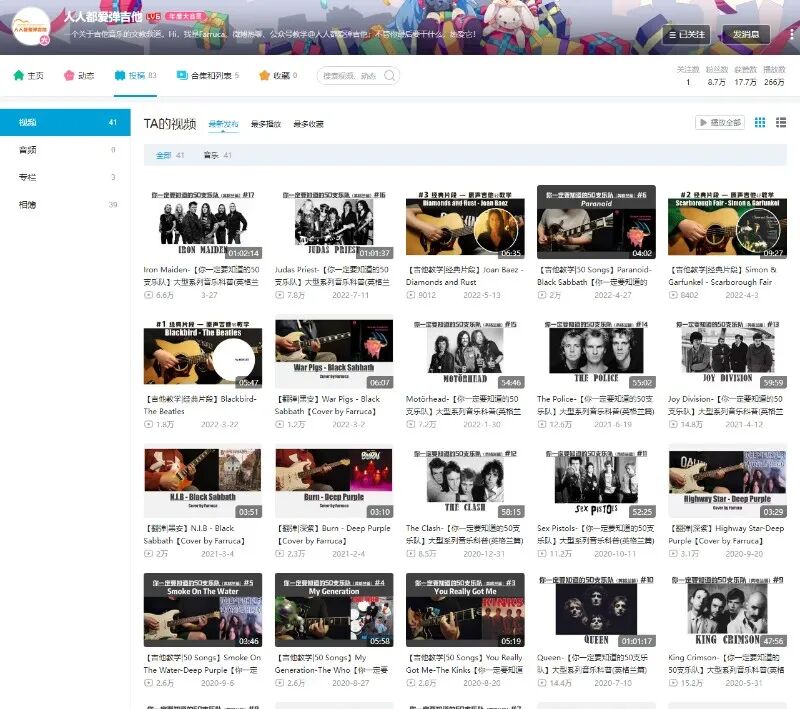Open the You Really Got Me thumbnail
The height and width of the screenshot is (709, 800).
465,610
